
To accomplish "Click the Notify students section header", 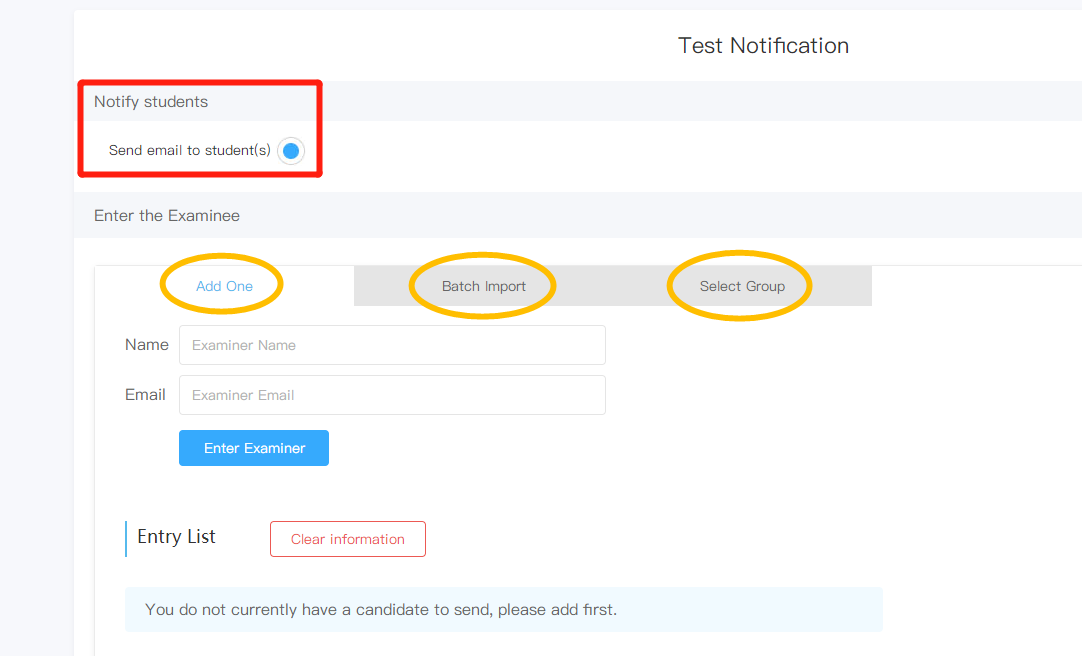I will click(x=151, y=101).
